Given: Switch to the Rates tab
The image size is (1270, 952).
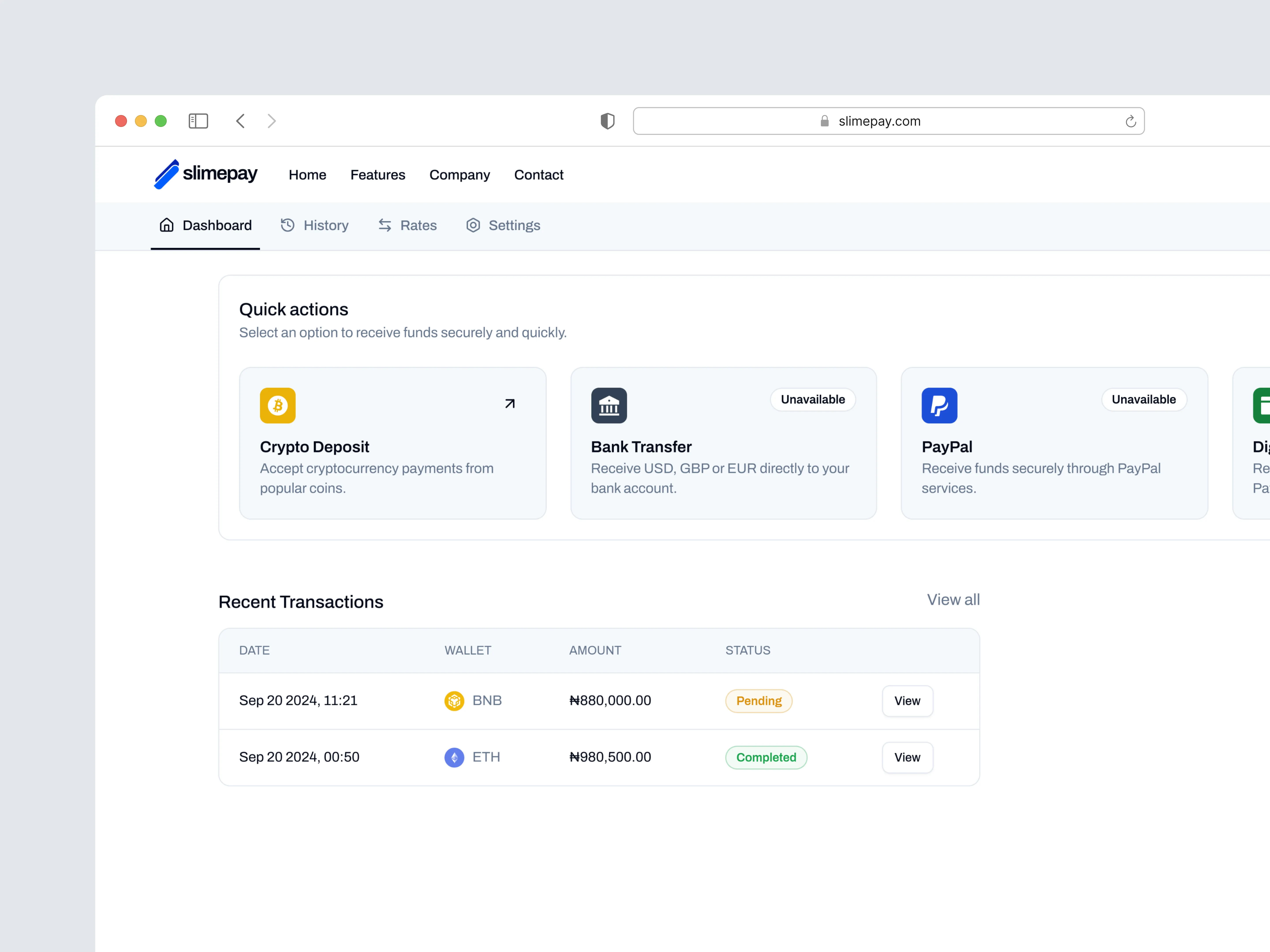Looking at the screenshot, I should (408, 225).
